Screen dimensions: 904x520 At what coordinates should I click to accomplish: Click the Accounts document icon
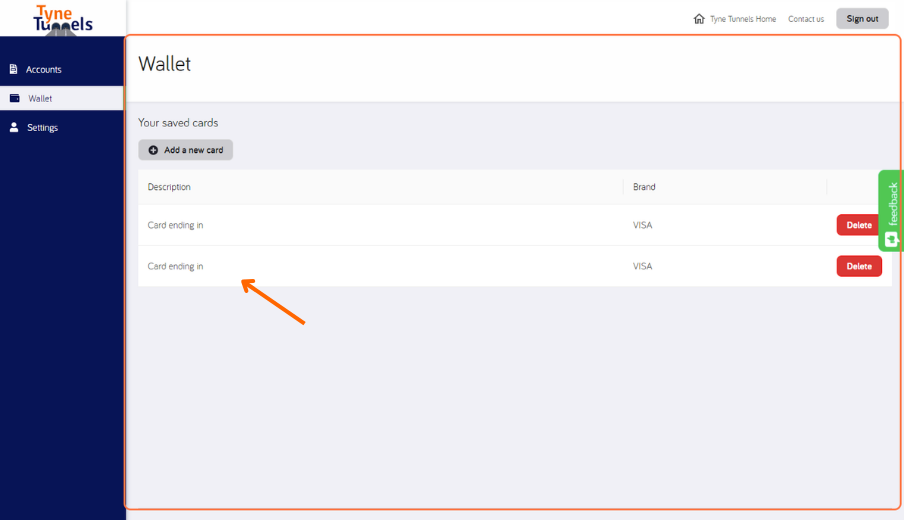13,69
